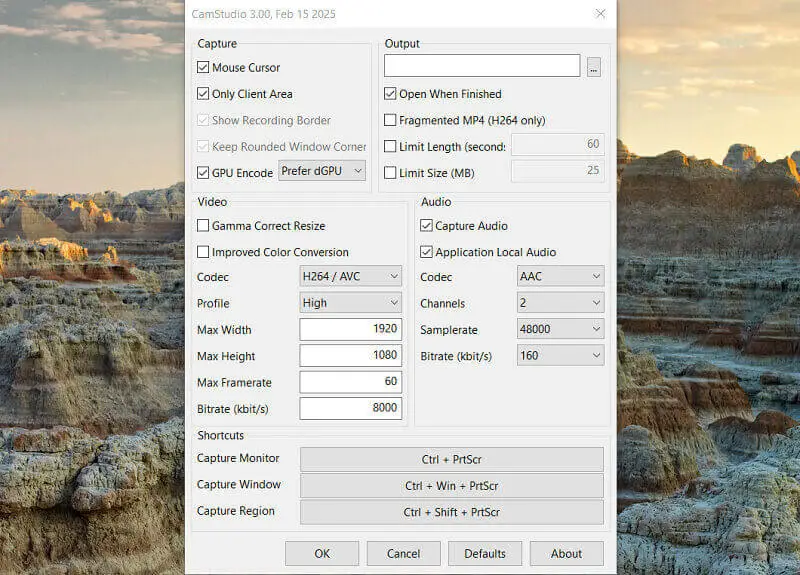
Task: Click the Samplerate label
Action: [449, 330]
